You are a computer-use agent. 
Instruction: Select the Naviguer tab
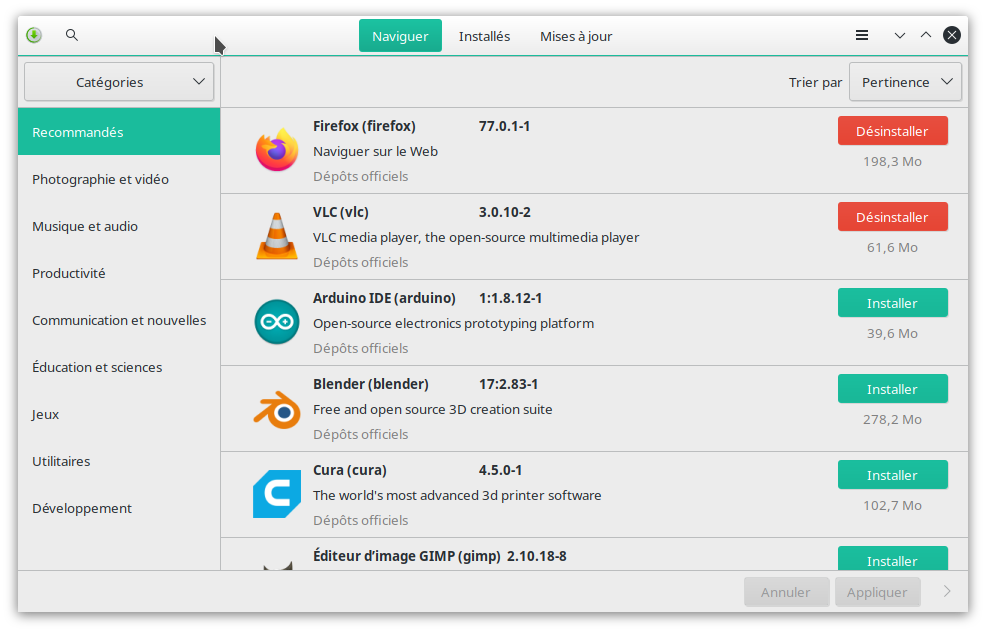pos(400,36)
